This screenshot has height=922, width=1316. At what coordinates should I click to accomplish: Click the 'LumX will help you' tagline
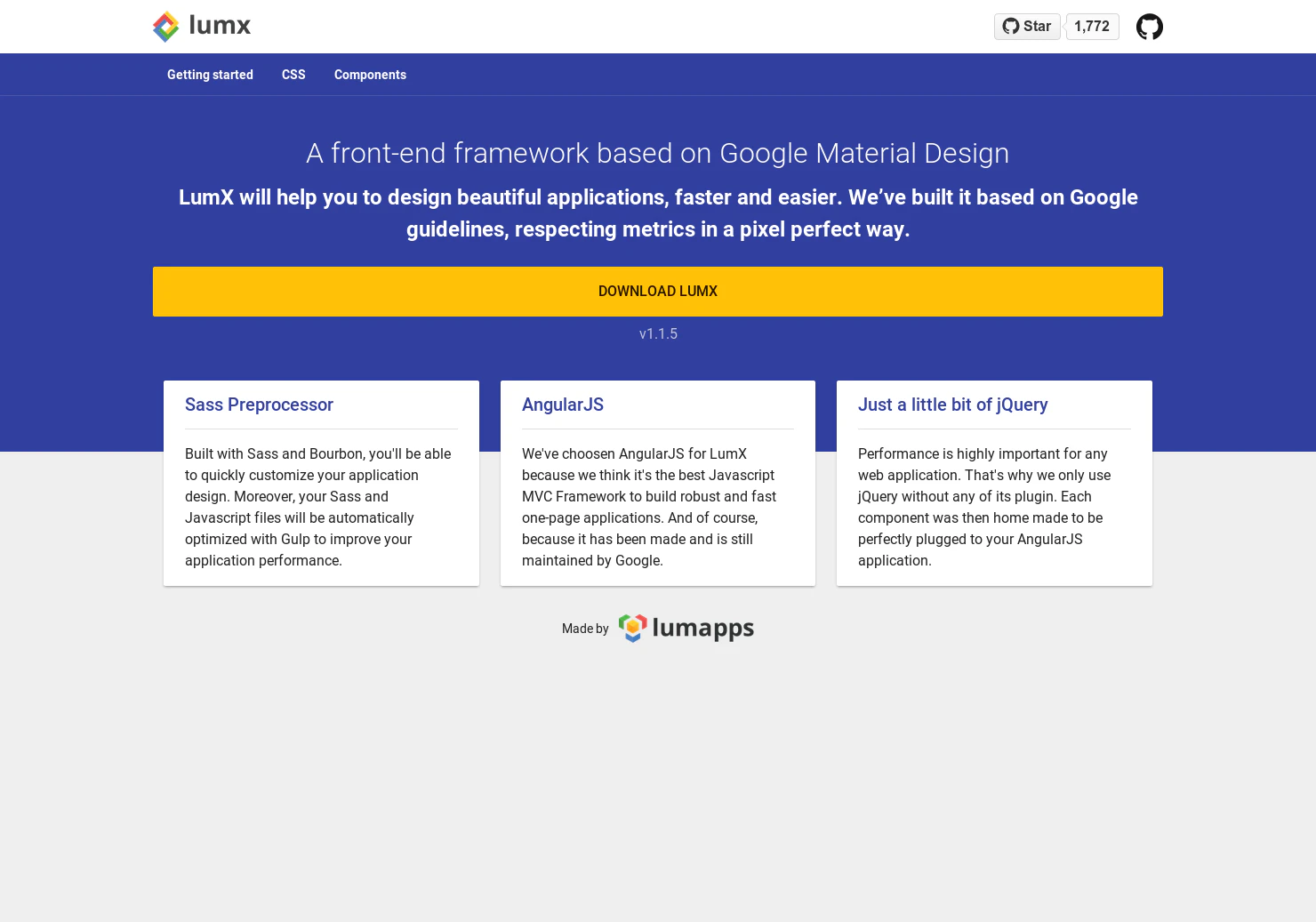pos(658,213)
